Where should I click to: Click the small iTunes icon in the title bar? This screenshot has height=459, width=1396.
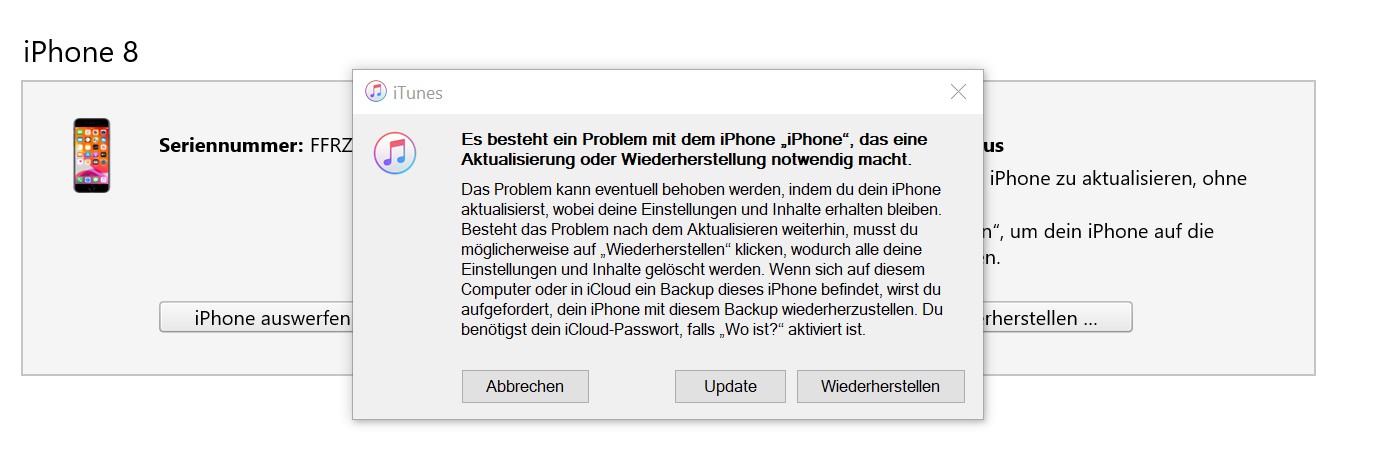(375, 92)
